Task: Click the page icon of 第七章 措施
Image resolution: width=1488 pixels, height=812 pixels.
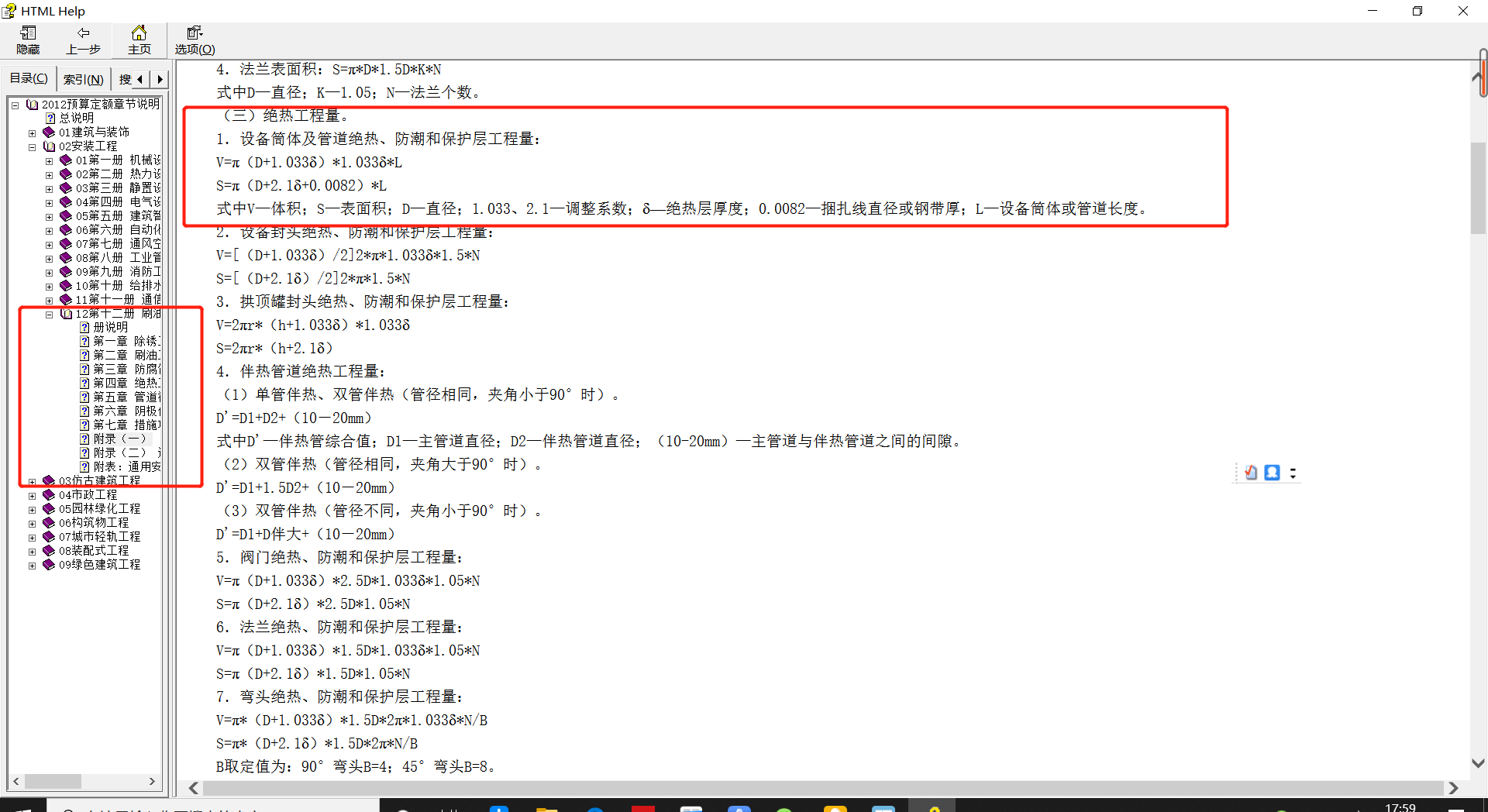Action: click(x=84, y=425)
